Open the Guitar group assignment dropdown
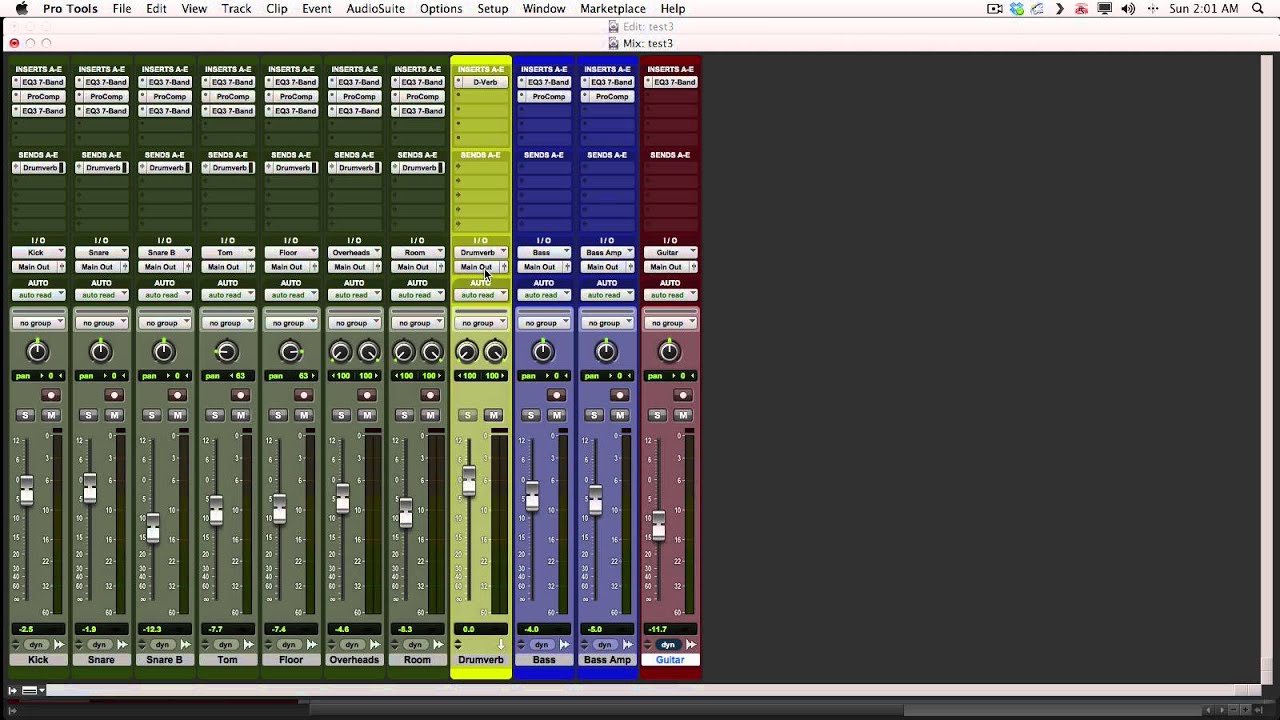The image size is (1280, 720). 670,323
